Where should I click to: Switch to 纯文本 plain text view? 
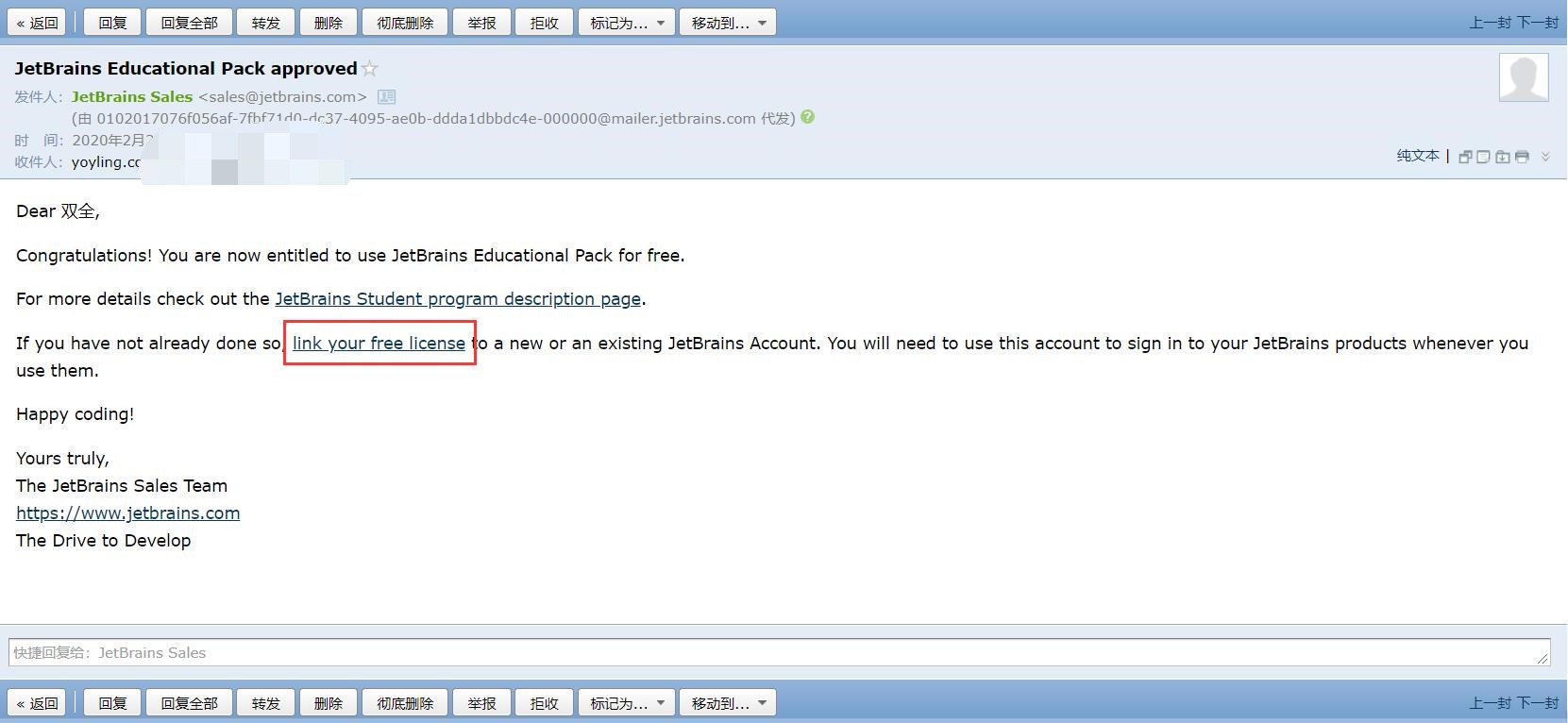1418,156
